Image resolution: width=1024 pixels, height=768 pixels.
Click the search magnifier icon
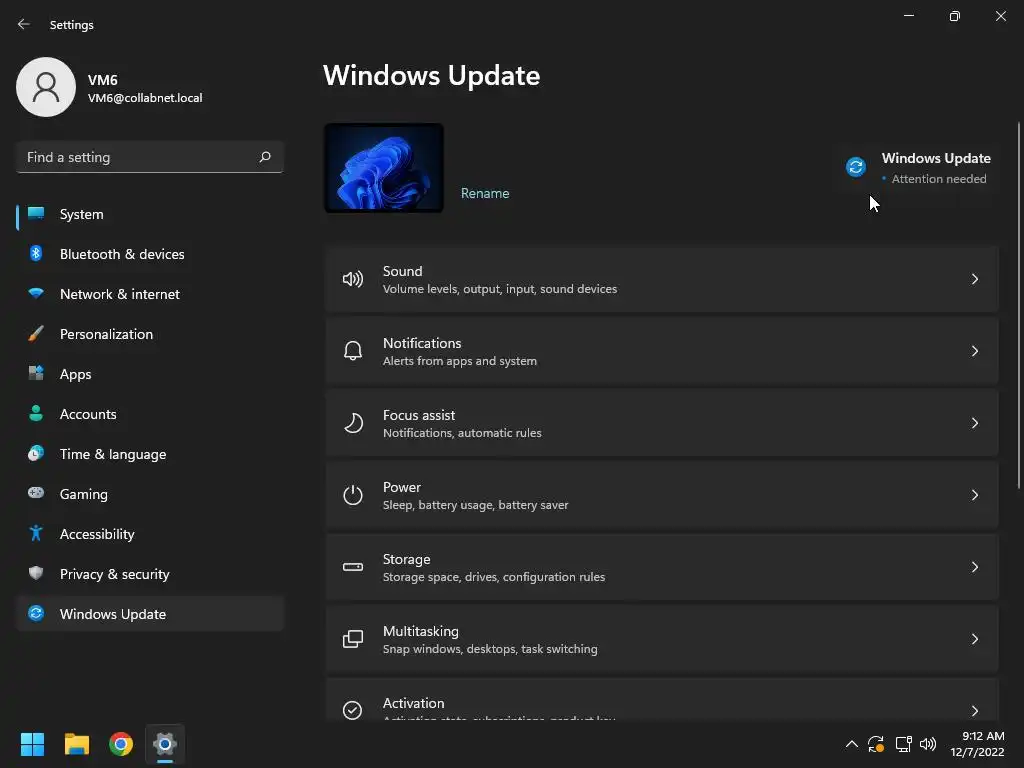click(x=264, y=157)
